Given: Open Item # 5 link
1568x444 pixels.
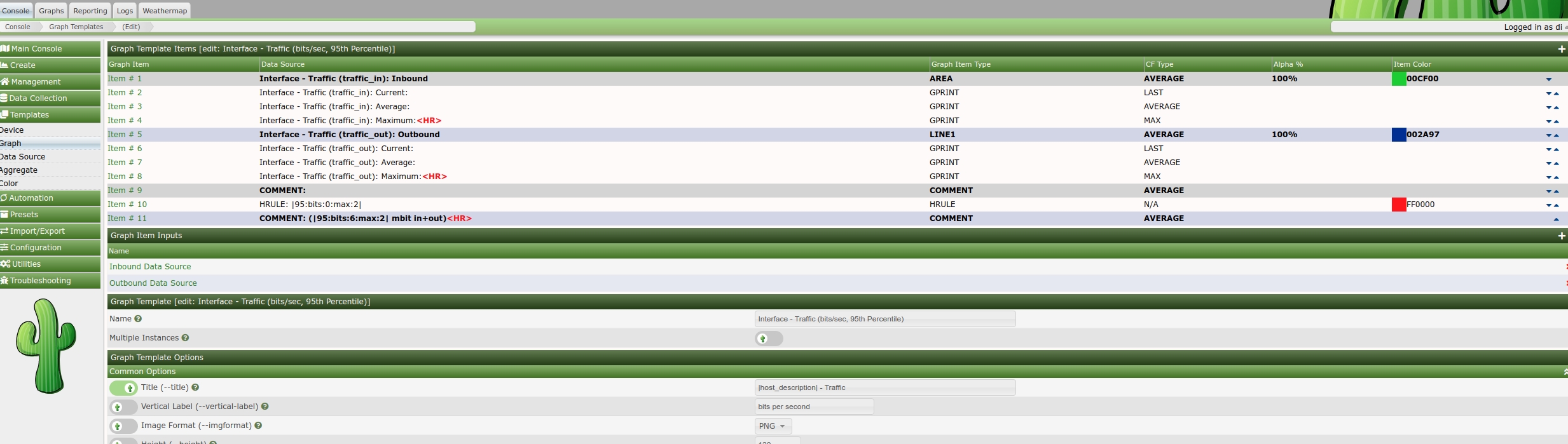Looking at the screenshot, I should (x=125, y=135).
